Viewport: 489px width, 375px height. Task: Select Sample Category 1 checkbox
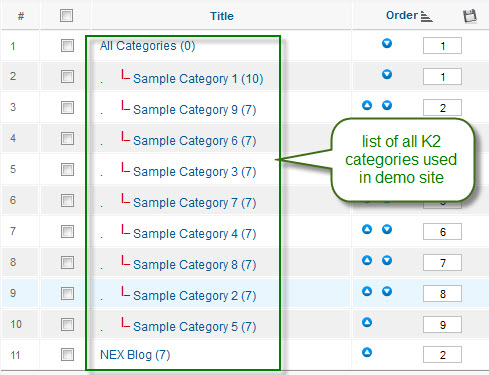(67, 76)
